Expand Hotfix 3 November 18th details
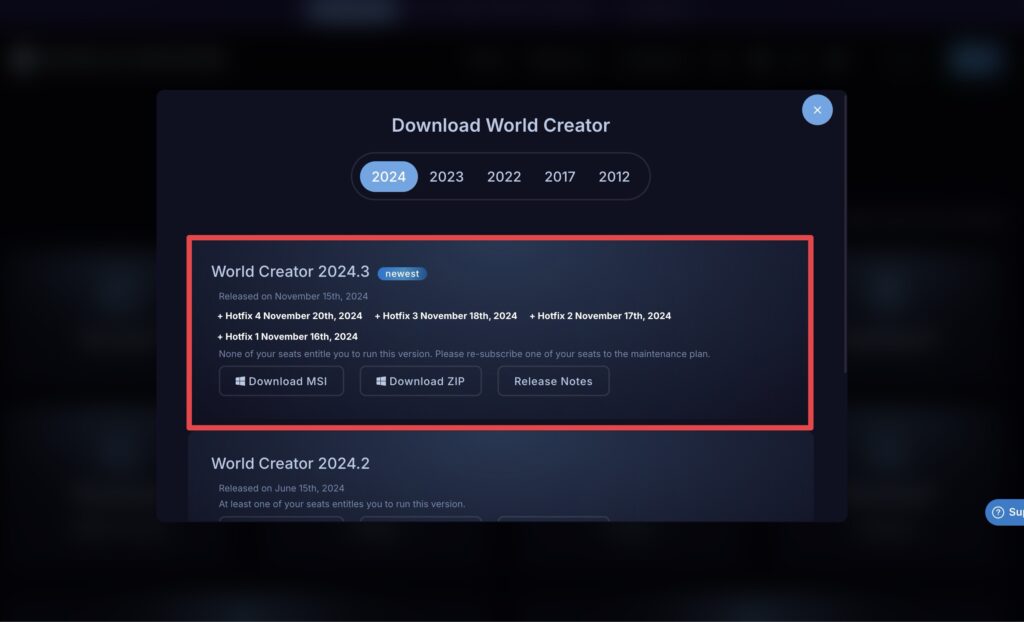This screenshot has width=1024, height=622. click(x=446, y=316)
